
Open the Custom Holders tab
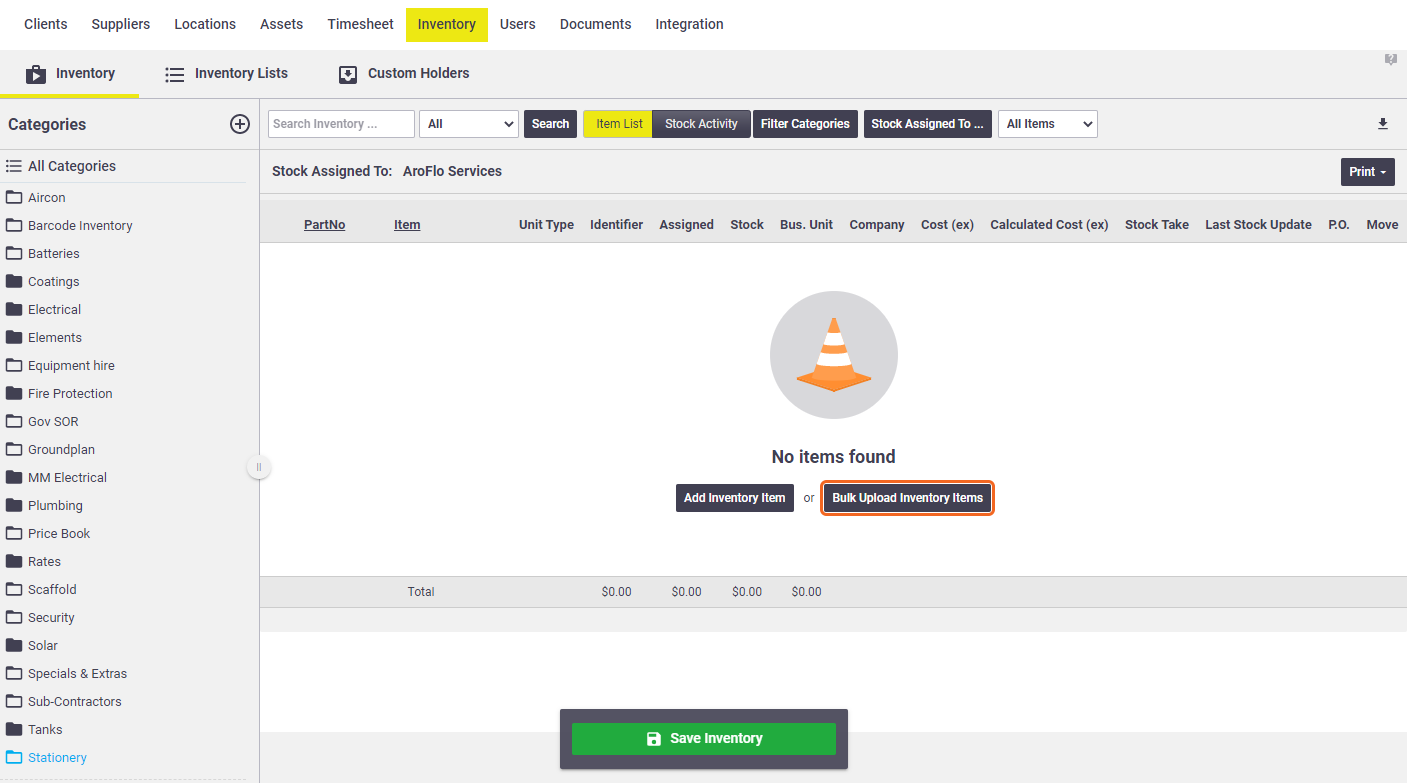pos(404,74)
